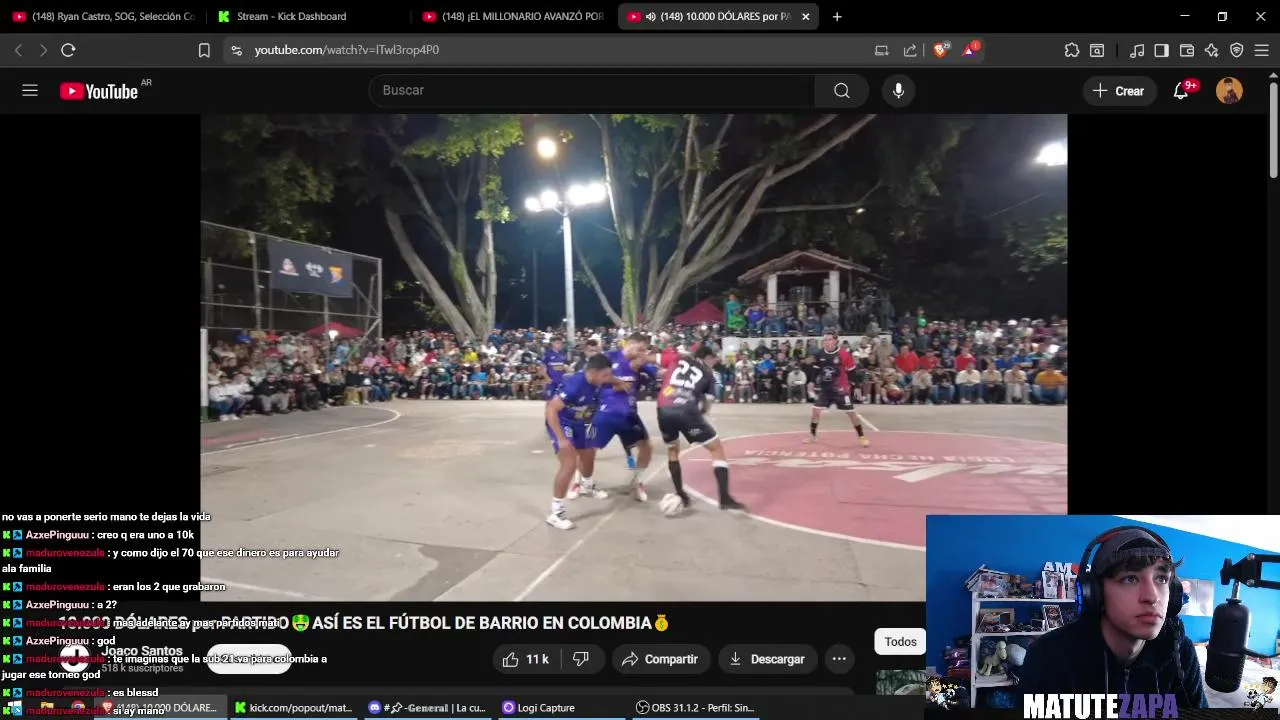The image size is (1280, 720).
Task: Open the YouTube hamburger guide menu
Action: (x=30, y=91)
